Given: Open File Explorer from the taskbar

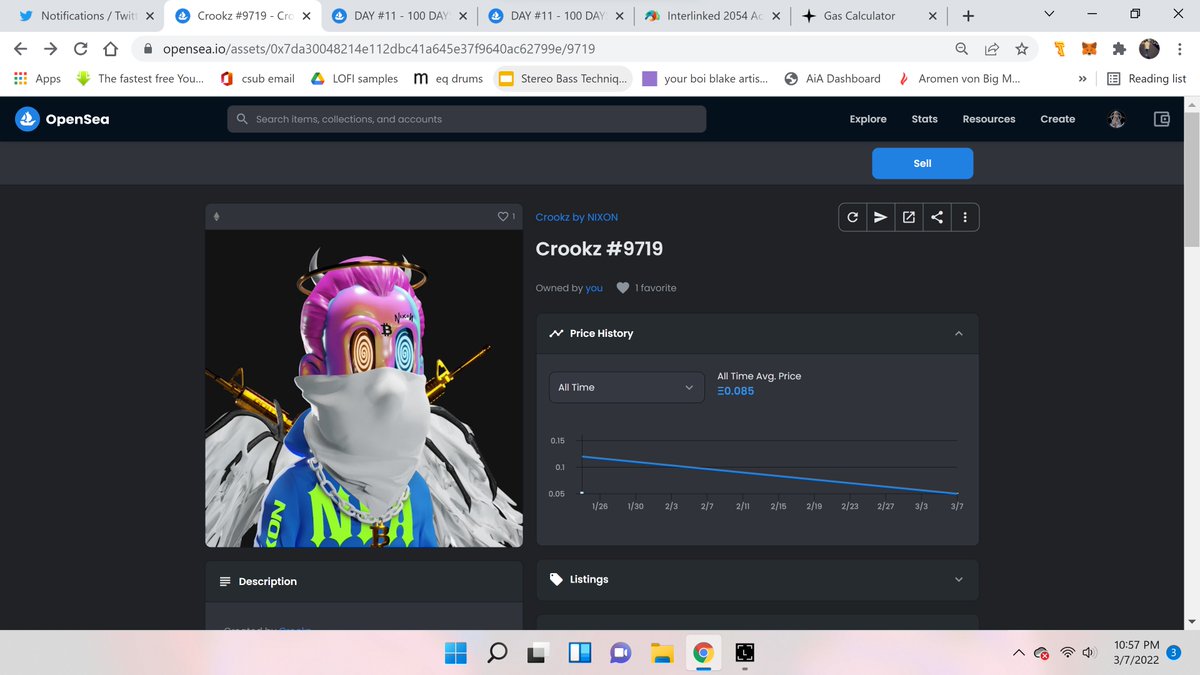Looking at the screenshot, I should click(x=662, y=653).
